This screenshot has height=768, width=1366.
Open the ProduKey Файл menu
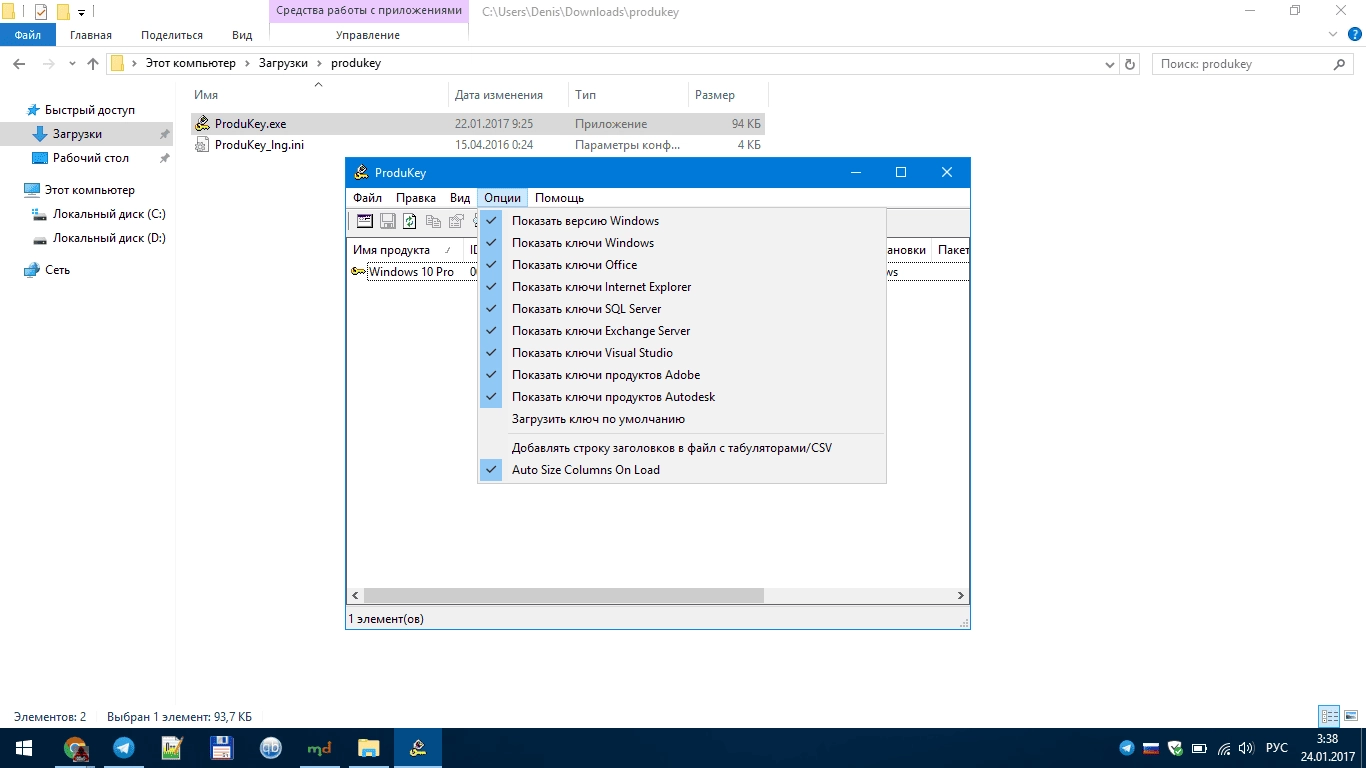pyautogui.click(x=367, y=198)
